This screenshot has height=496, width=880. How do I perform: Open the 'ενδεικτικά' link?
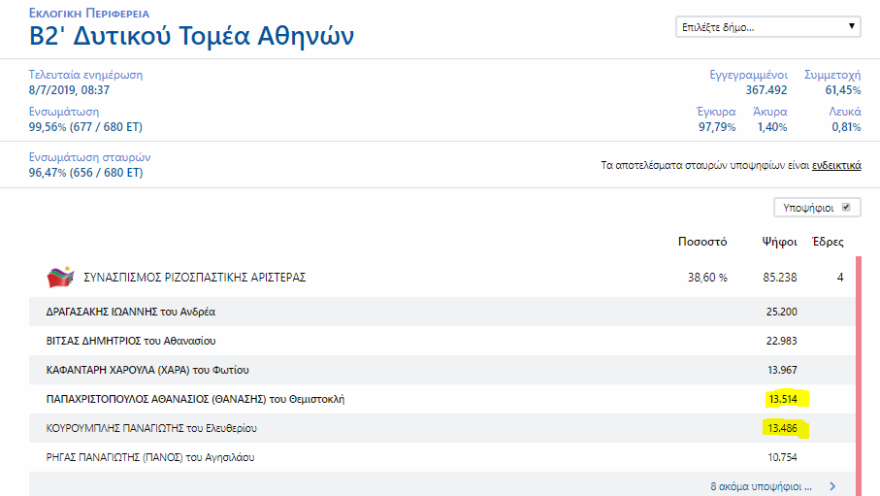point(836,166)
